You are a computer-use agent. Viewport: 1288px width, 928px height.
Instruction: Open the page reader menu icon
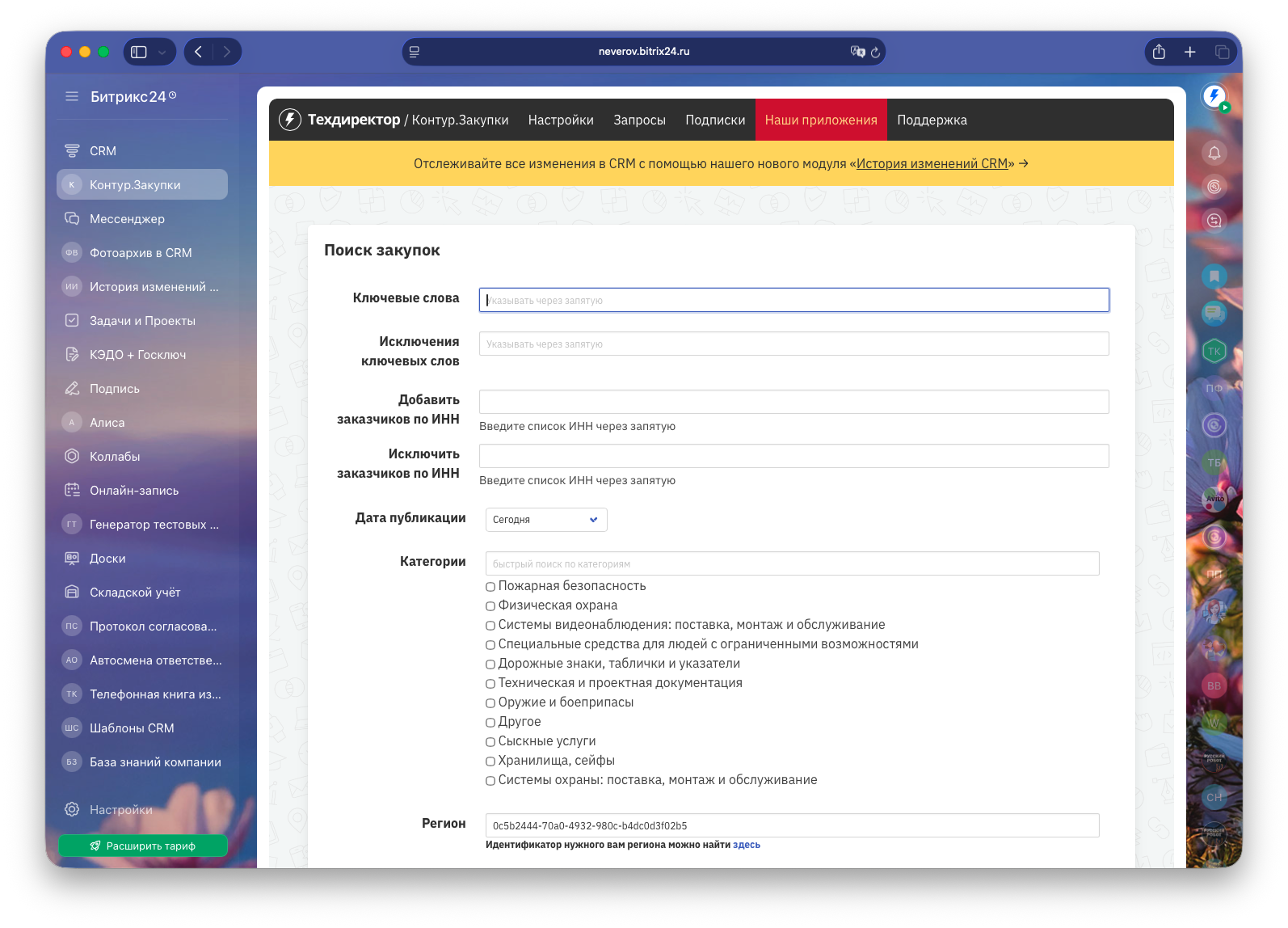click(415, 52)
